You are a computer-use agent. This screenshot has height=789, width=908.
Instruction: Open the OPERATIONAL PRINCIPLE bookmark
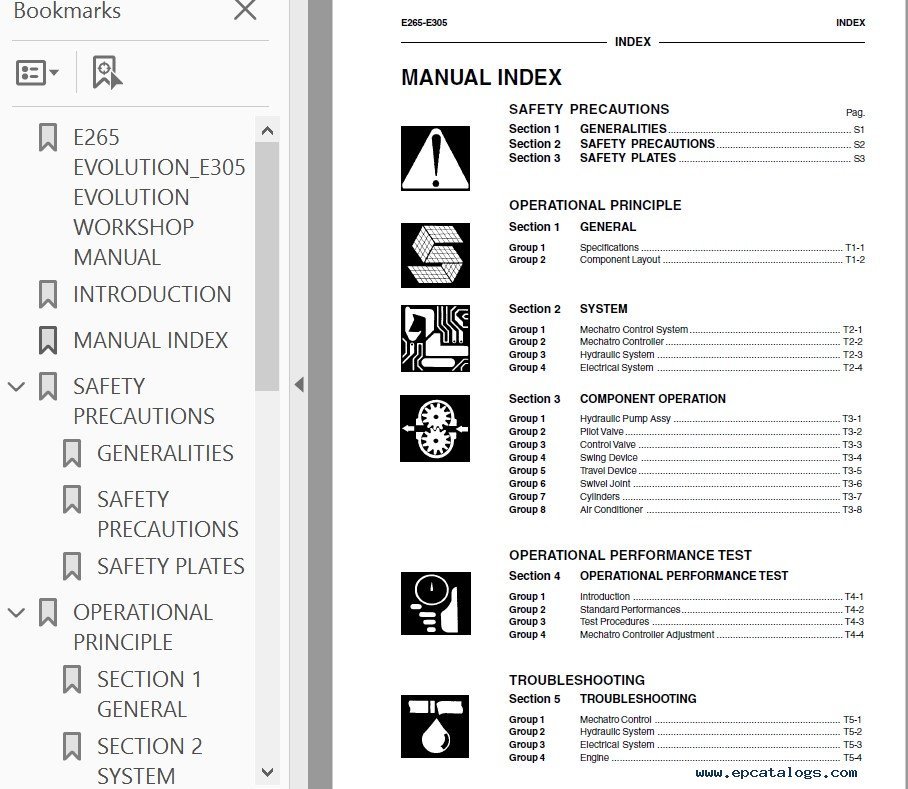coord(143,627)
